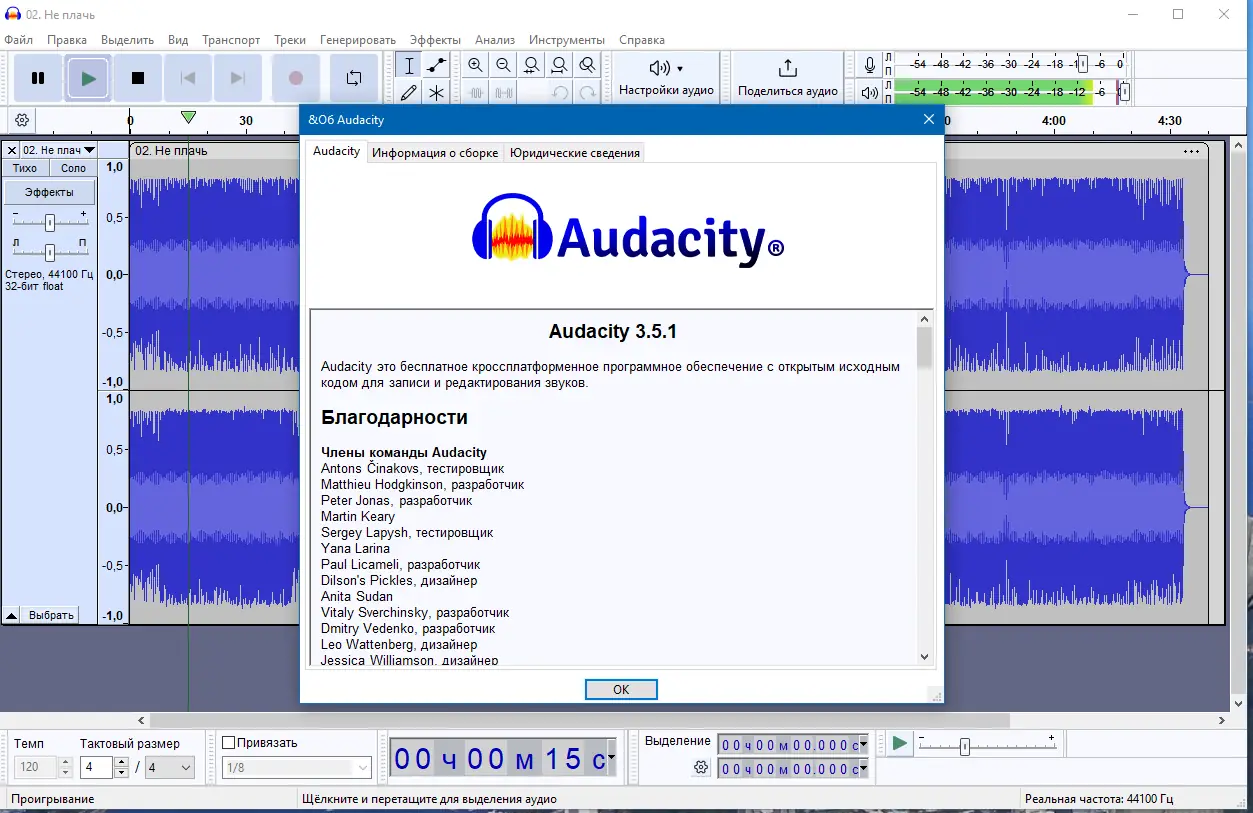
Task: Select the Draw pencil tool
Action: click(x=408, y=93)
